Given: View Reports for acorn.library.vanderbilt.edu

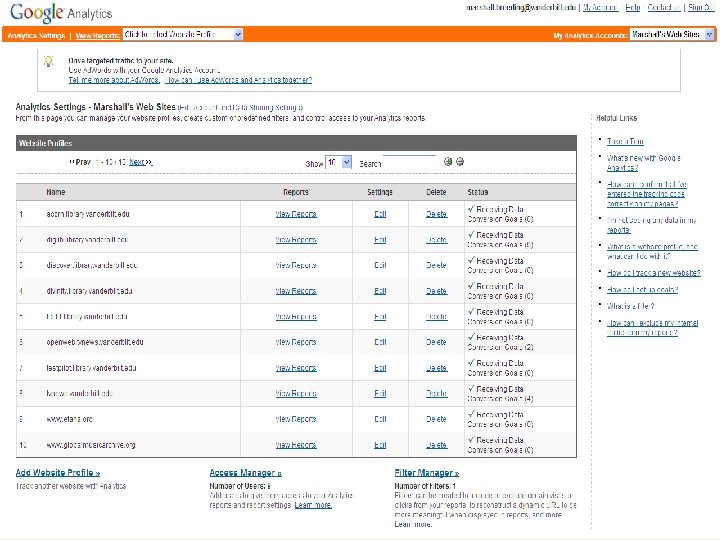Looking at the screenshot, I should tap(296, 214).
